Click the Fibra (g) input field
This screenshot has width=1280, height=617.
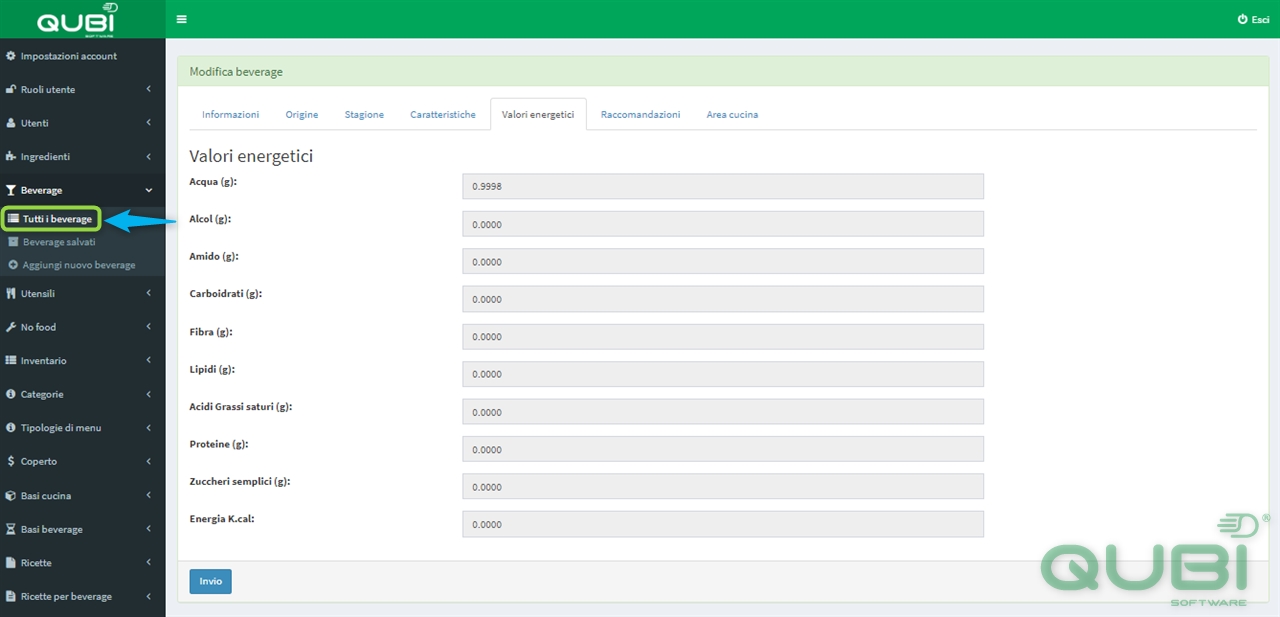[723, 337]
